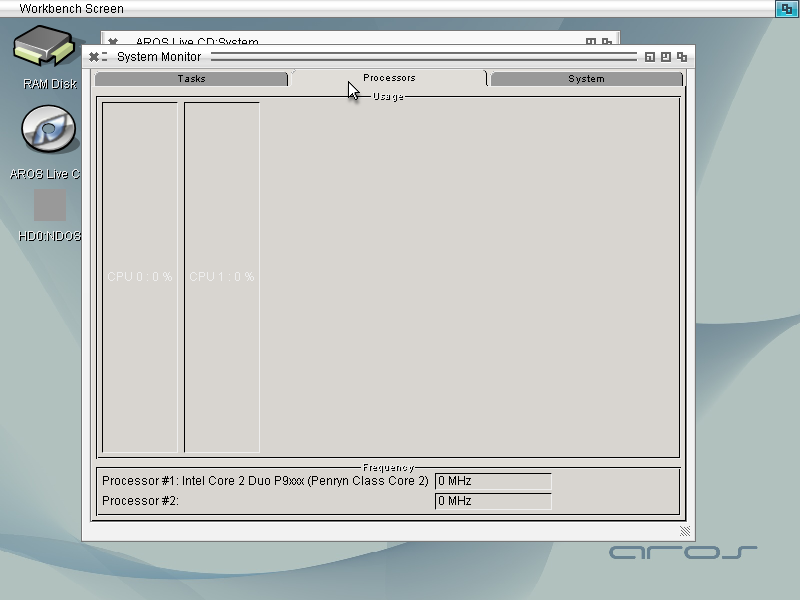Click the CPU 0 usage gauge
800x600 pixels.
140,277
